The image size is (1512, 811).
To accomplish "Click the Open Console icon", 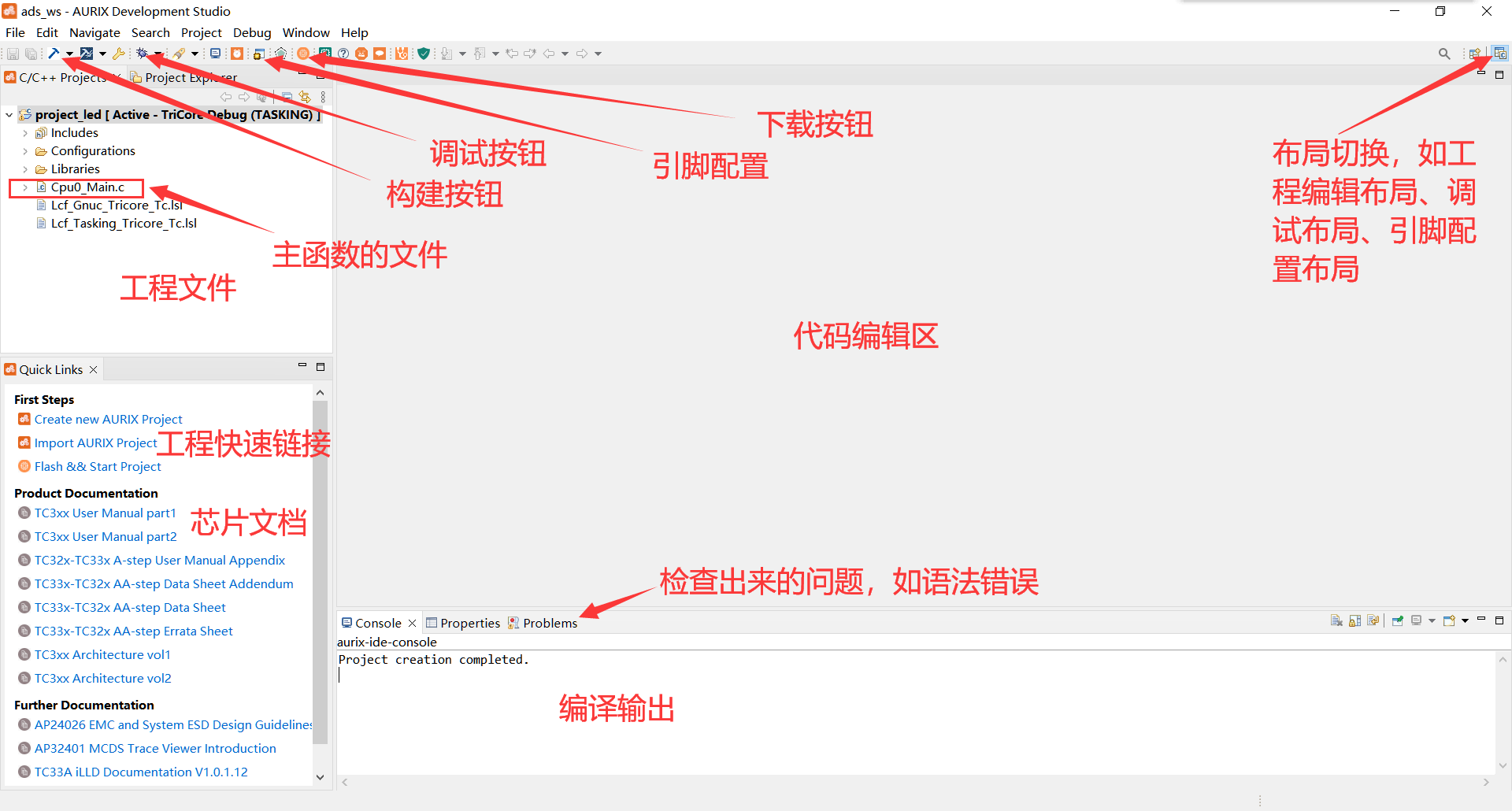I will (x=1449, y=620).
